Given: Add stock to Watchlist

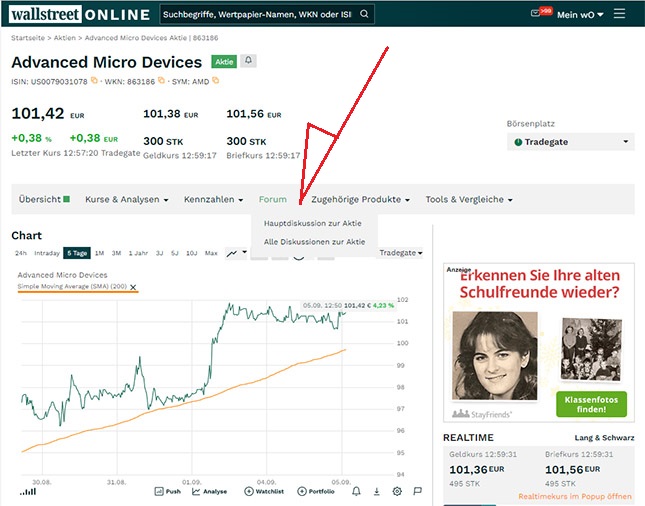Looking at the screenshot, I should click(x=264, y=491).
